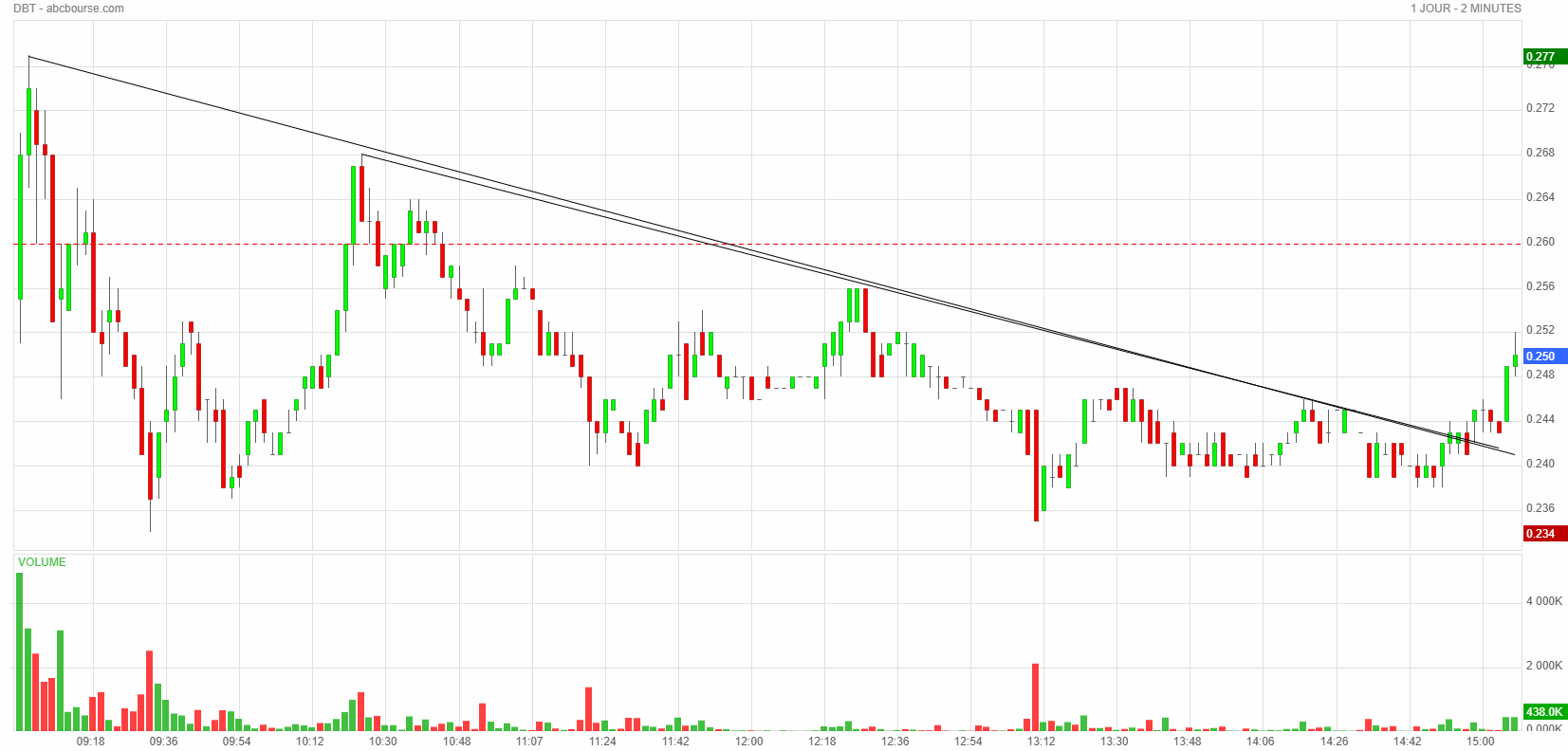Click the 0.268 price axis label
The image size is (1568, 751).
click(1540, 153)
